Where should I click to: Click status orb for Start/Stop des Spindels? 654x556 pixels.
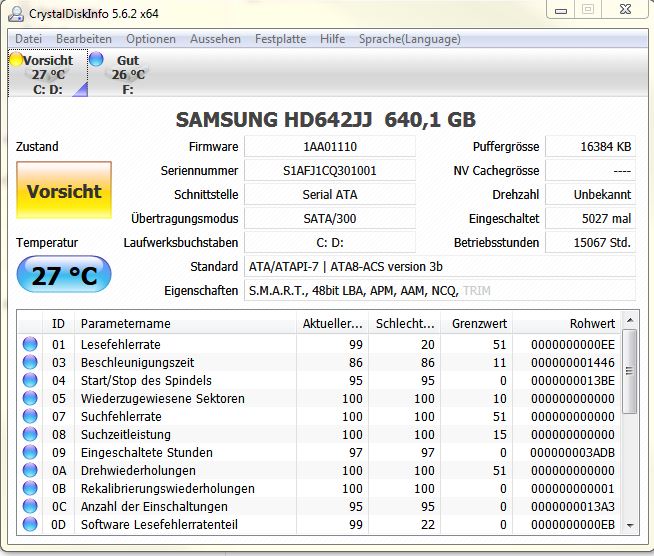click(30, 380)
